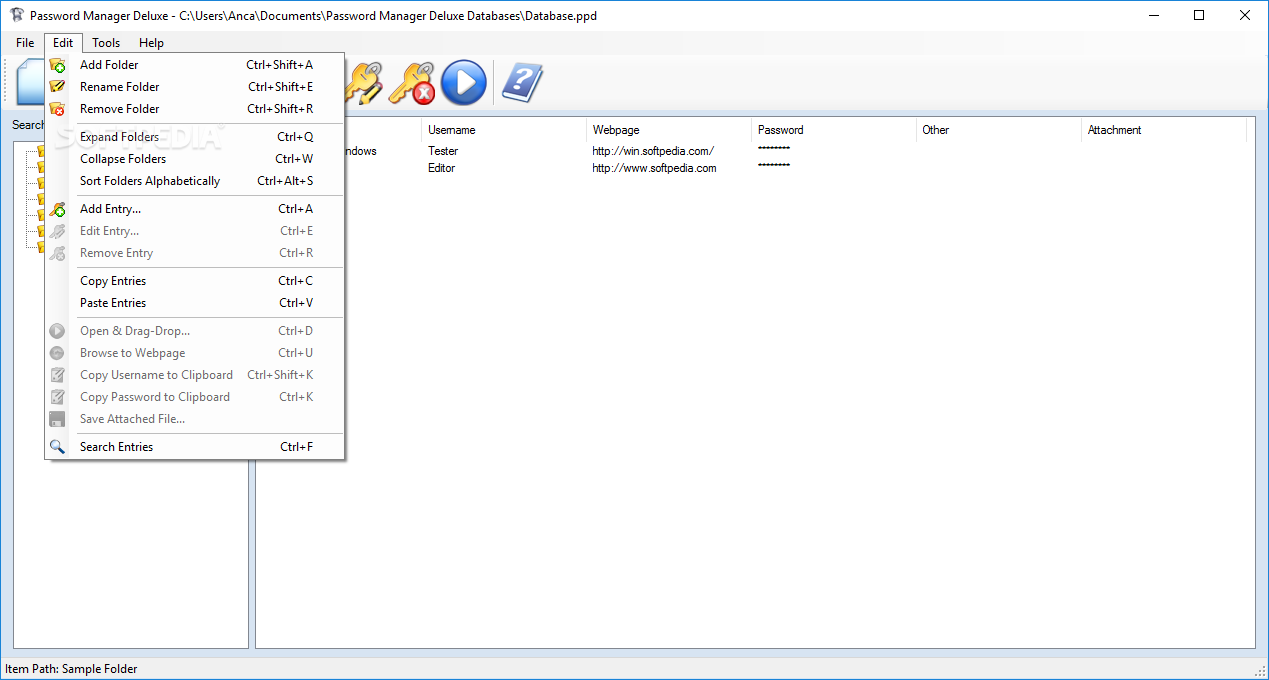Select Expand Folders menu entry

(195, 137)
